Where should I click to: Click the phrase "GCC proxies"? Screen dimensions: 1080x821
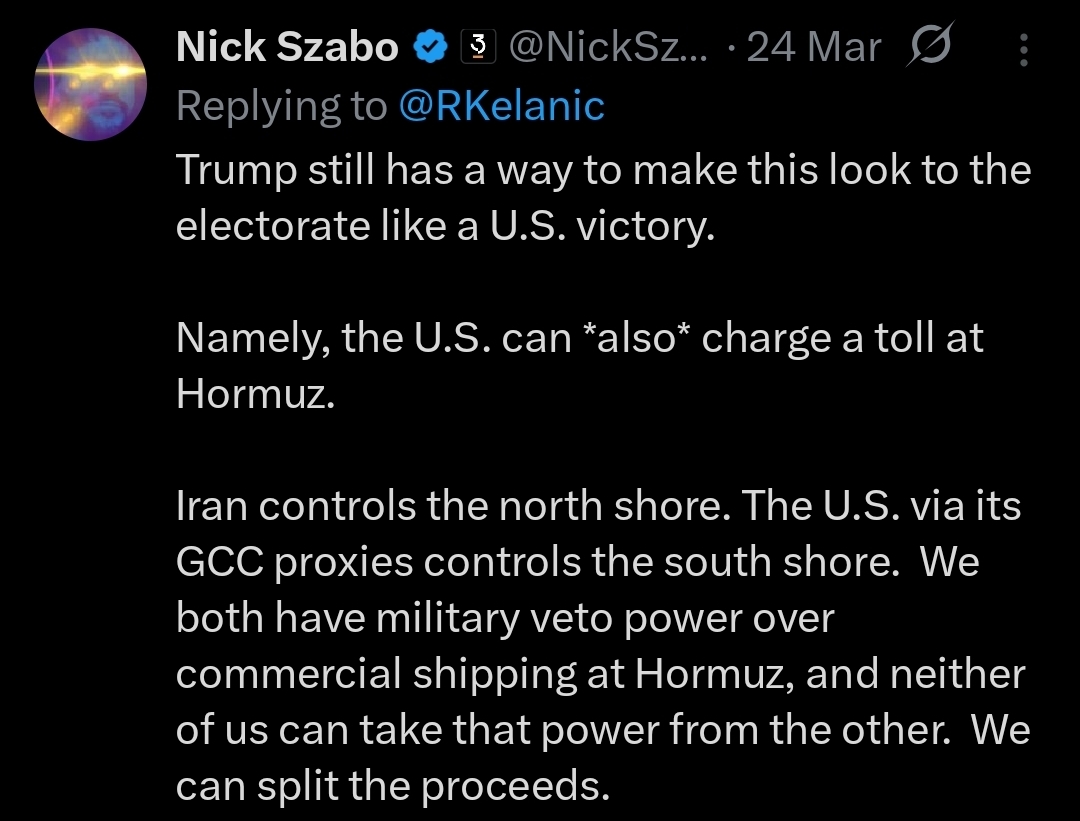tap(293, 563)
